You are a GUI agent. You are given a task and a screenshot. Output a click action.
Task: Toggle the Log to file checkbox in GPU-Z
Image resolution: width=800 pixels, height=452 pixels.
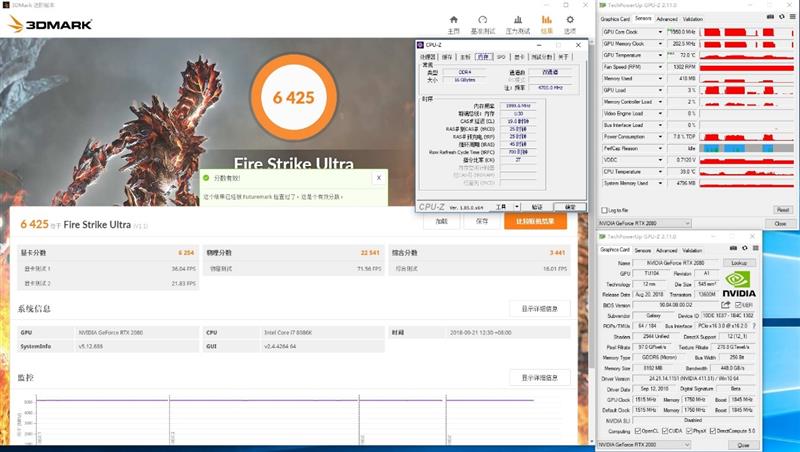tap(605, 210)
